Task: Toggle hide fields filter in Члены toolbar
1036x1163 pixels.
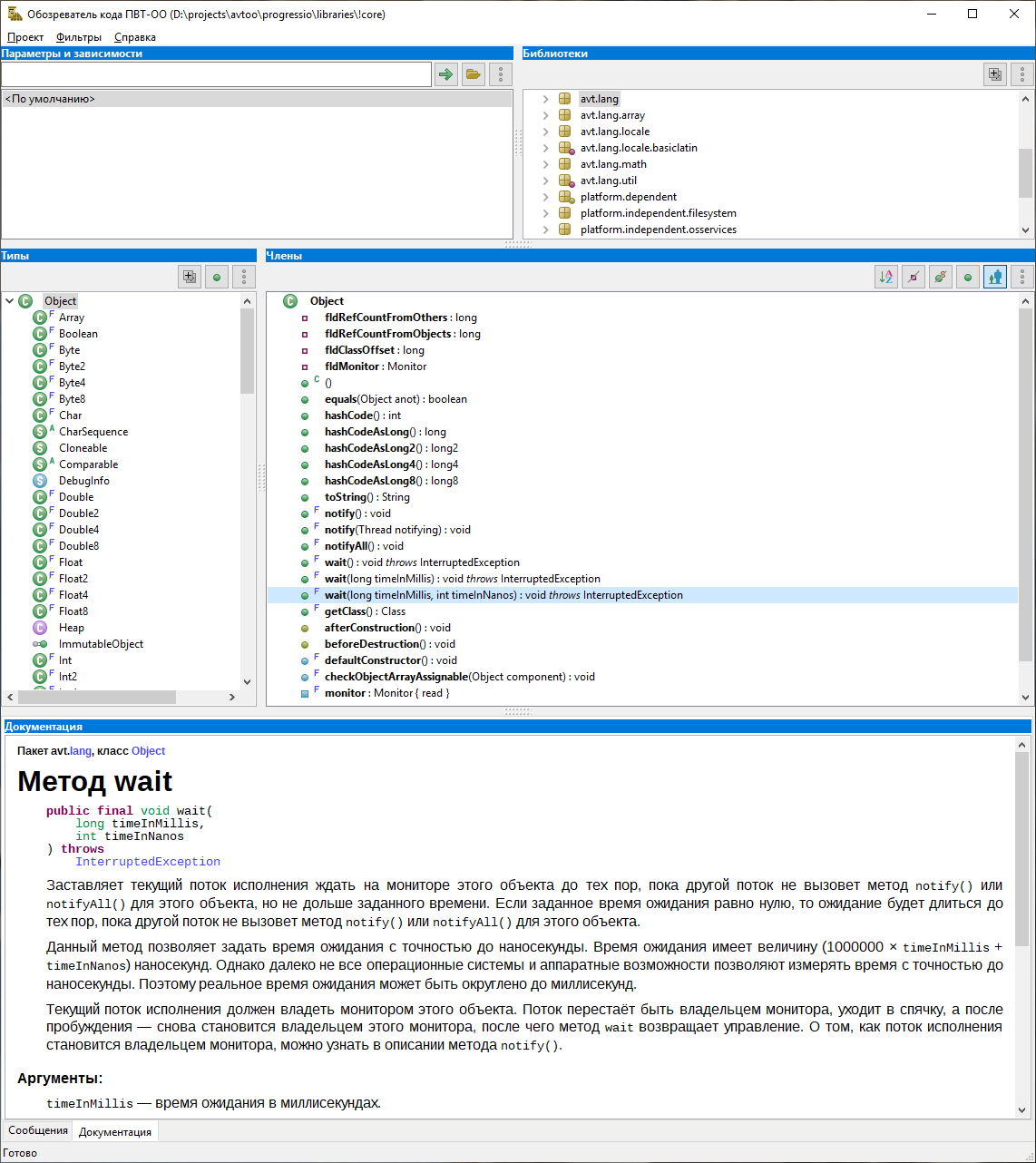Action: (914, 277)
